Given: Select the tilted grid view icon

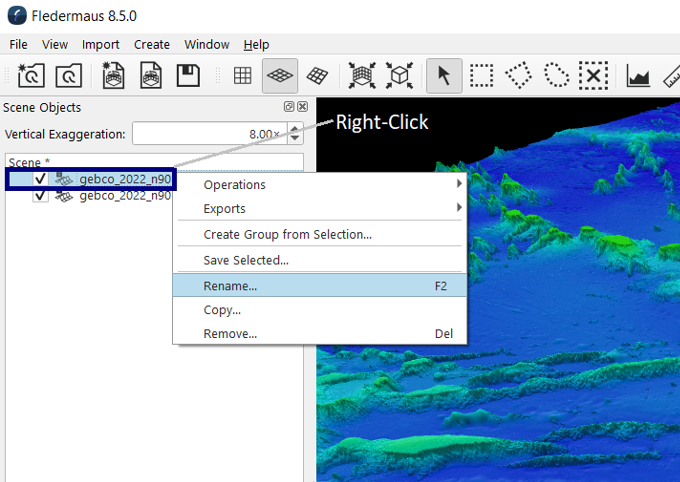Looking at the screenshot, I should coord(317,76).
